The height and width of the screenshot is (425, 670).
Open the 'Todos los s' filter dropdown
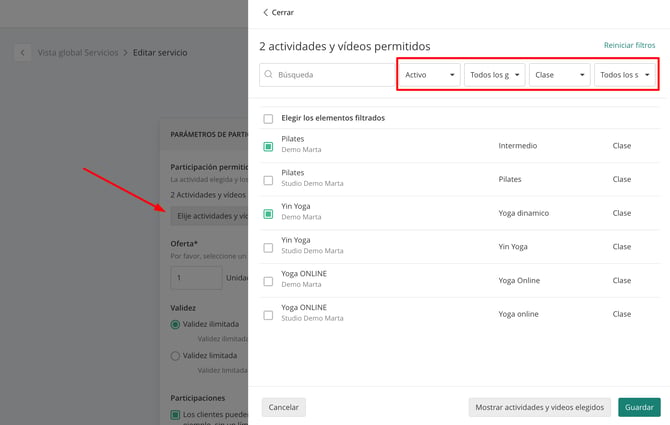click(x=625, y=75)
